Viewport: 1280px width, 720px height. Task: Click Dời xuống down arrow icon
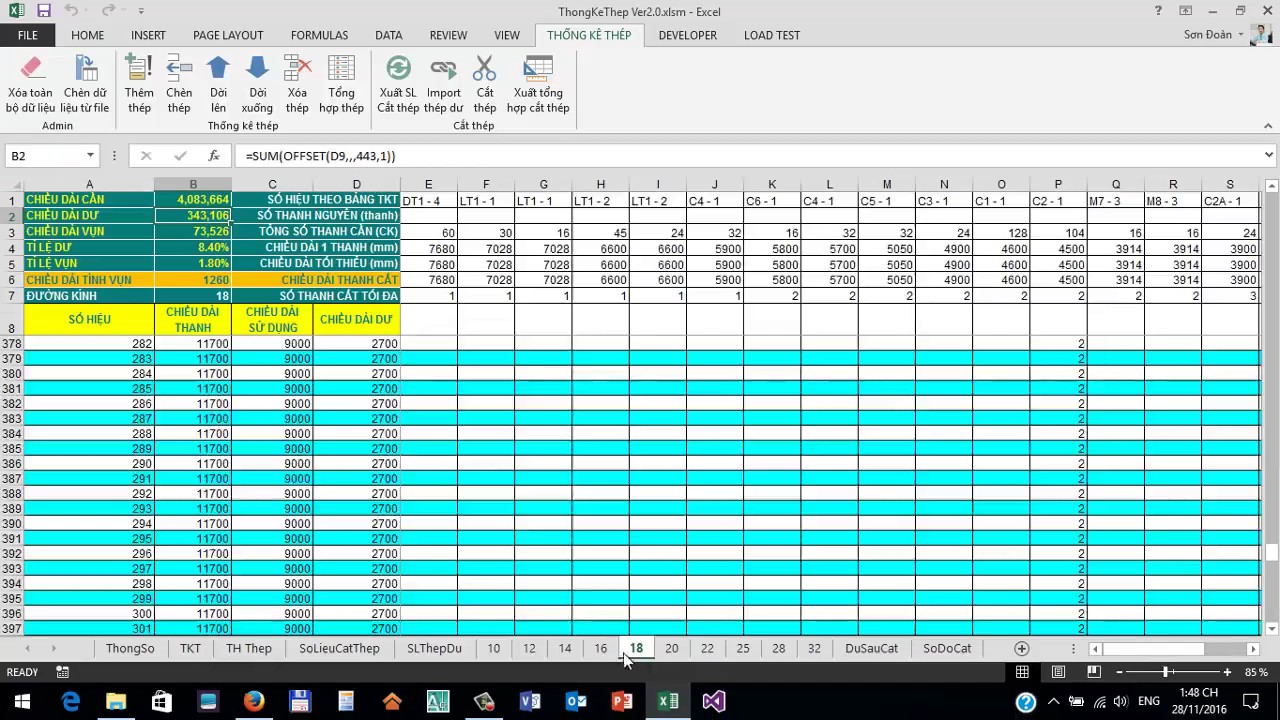257,68
